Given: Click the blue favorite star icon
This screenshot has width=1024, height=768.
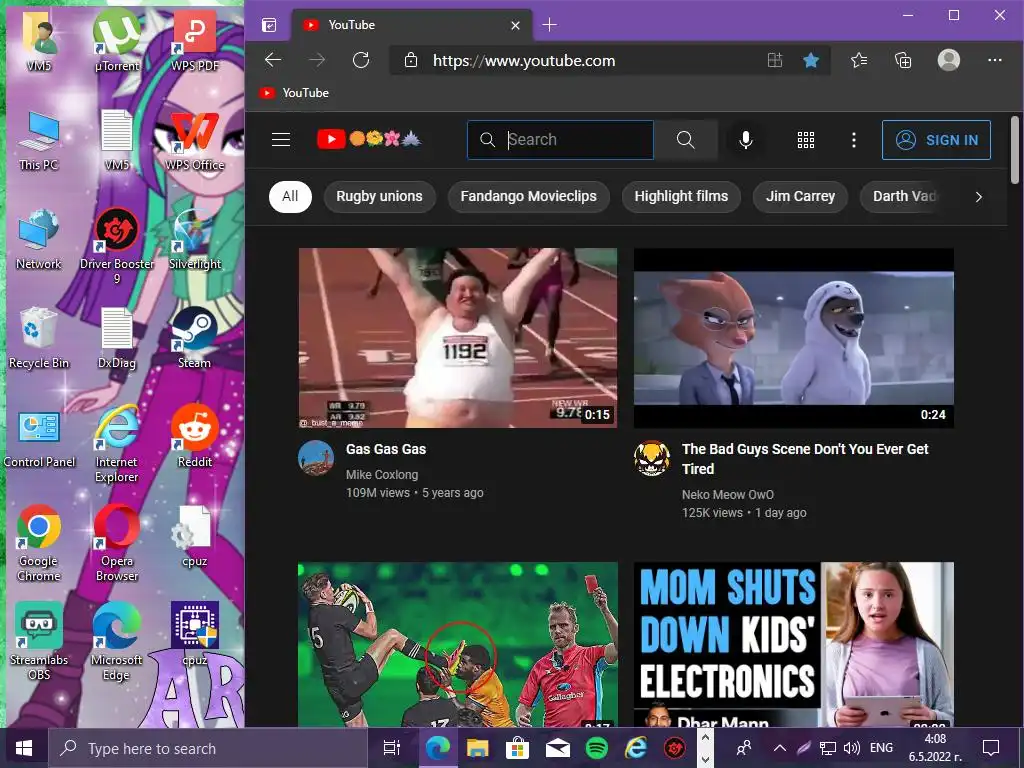Looking at the screenshot, I should (x=810, y=61).
